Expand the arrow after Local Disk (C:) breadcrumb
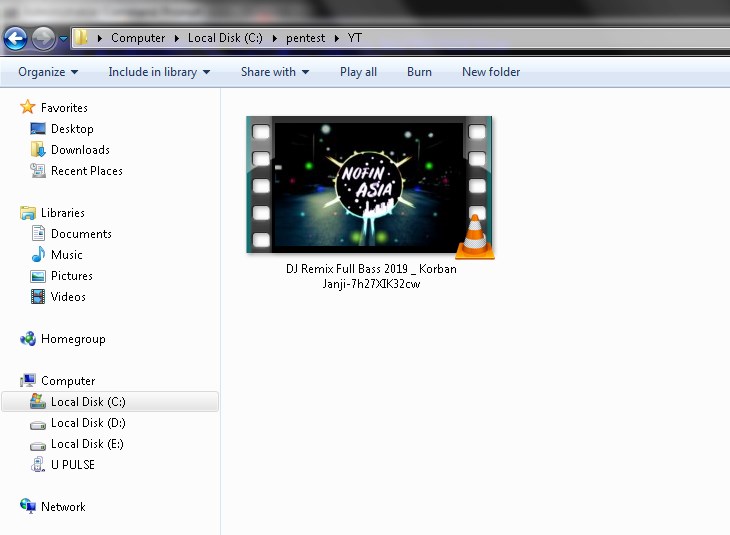The height and width of the screenshot is (535, 730). [275, 38]
